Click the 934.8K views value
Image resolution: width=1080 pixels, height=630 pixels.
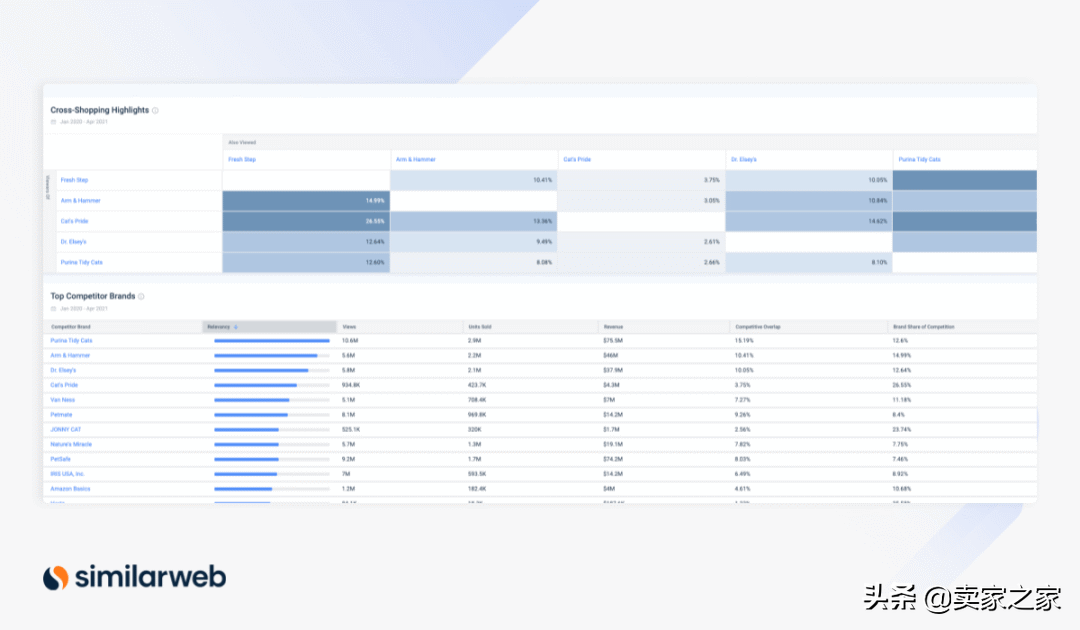click(351, 386)
